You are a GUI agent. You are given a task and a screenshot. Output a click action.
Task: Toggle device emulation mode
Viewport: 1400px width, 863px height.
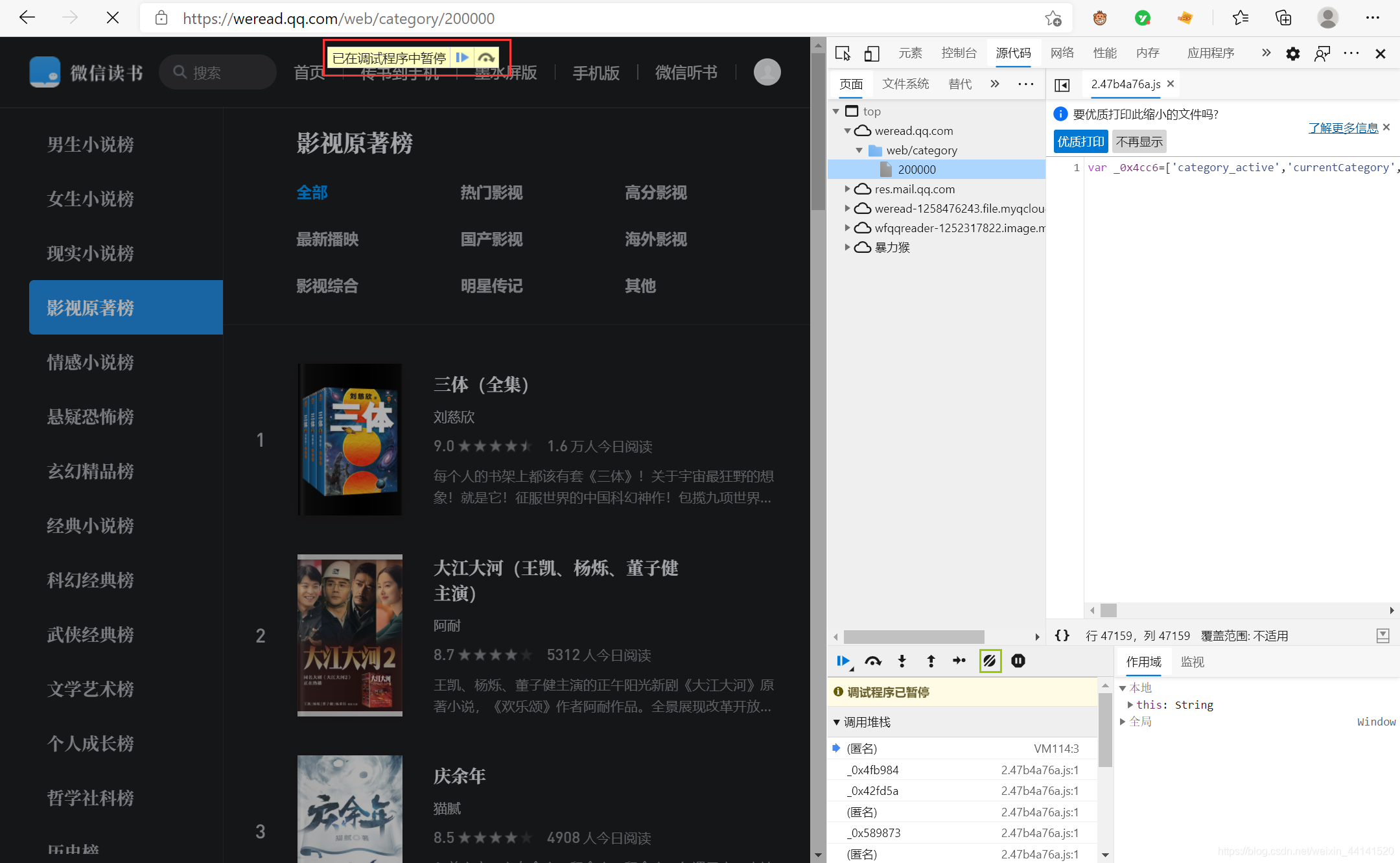(x=872, y=53)
